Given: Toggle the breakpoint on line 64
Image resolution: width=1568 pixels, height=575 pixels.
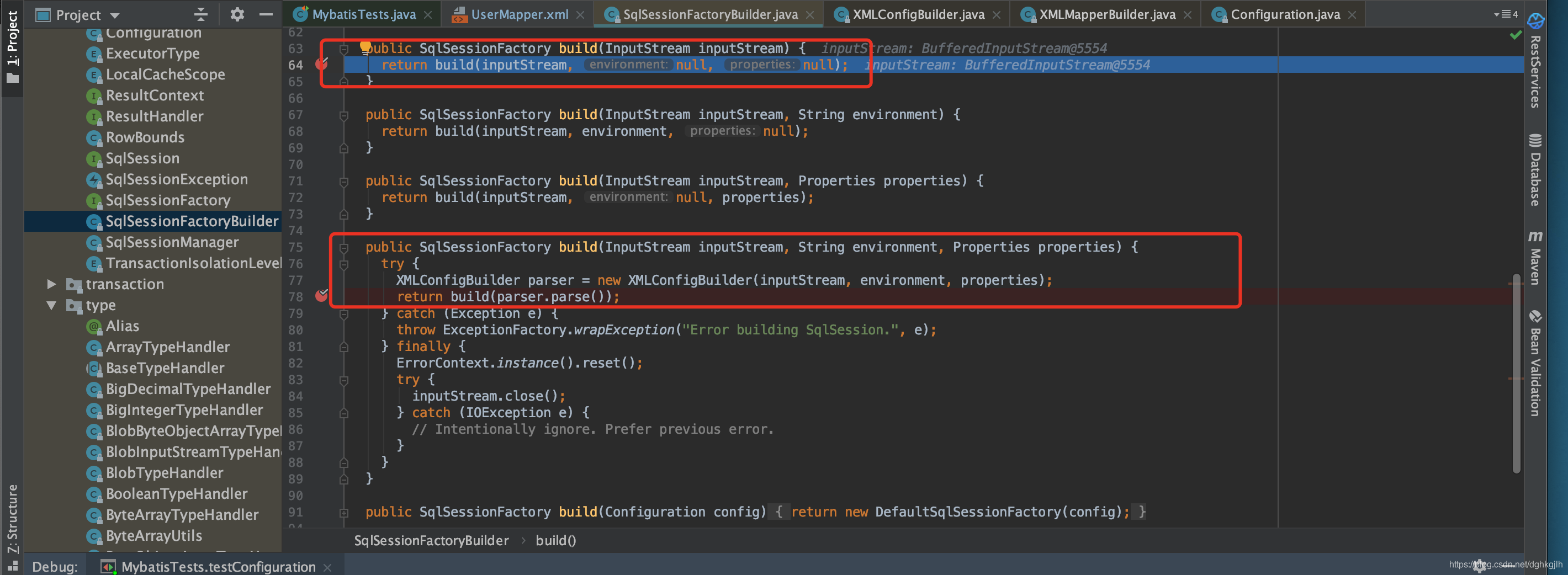Looking at the screenshot, I should tap(322, 64).
